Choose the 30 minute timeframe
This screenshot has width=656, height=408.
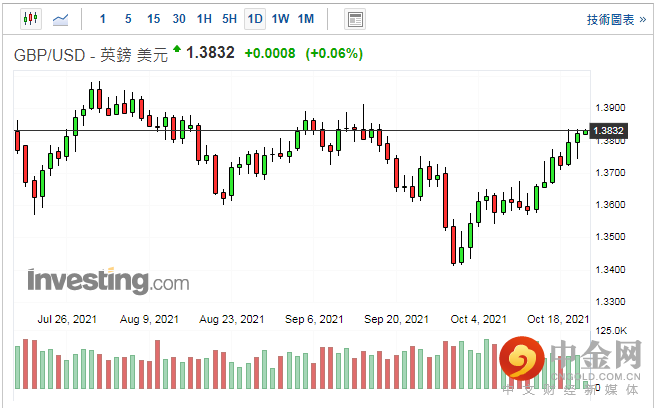click(x=179, y=19)
